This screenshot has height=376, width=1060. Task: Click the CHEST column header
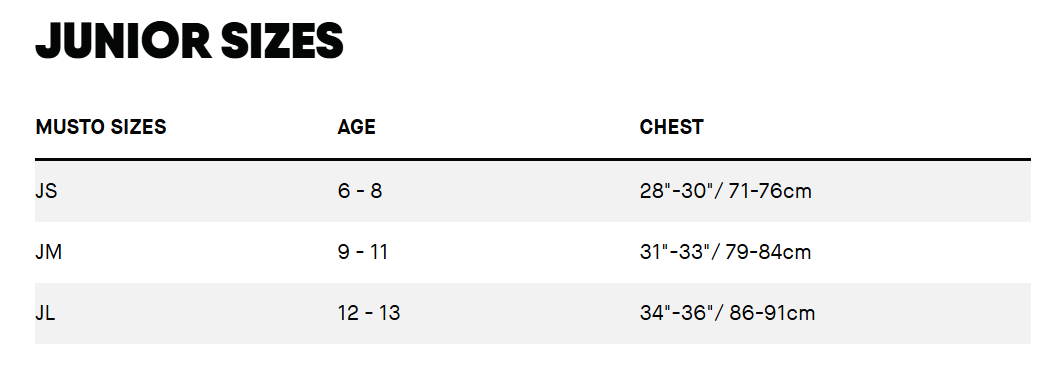[x=671, y=127]
